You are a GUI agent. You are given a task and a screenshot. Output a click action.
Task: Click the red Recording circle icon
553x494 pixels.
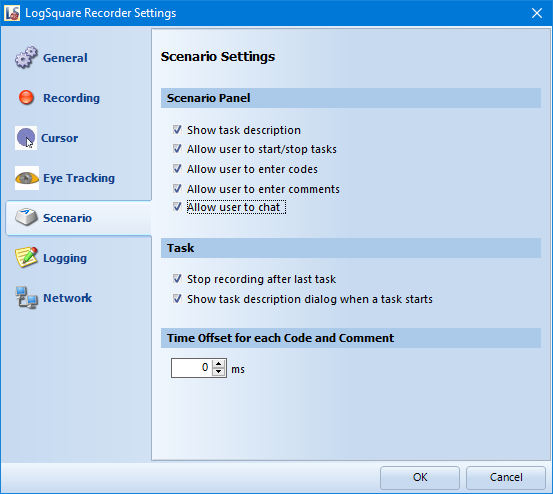pos(26,97)
